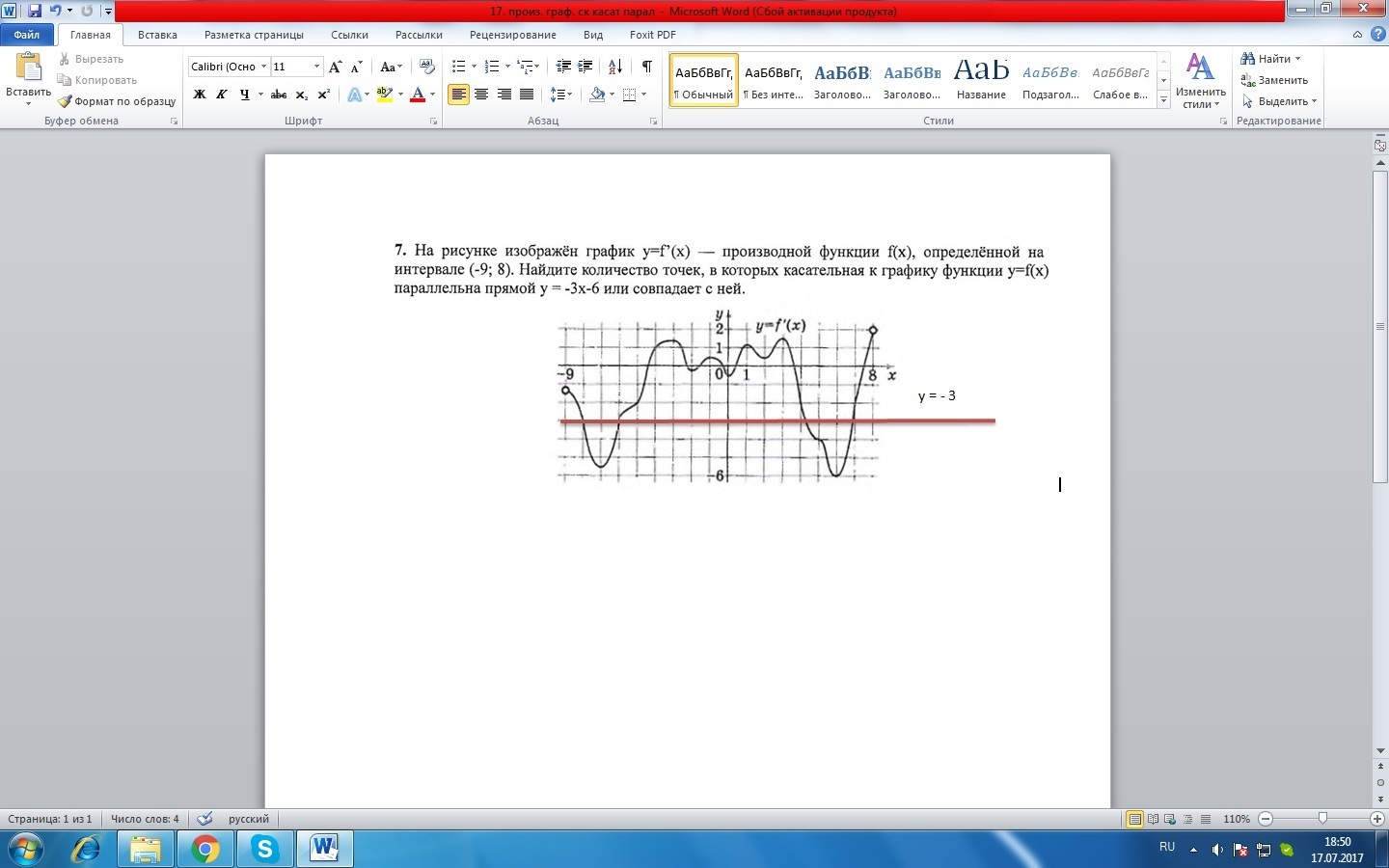
Task: Toggle show paragraph marks button
Action: pyautogui.click(x=646, y=67)
